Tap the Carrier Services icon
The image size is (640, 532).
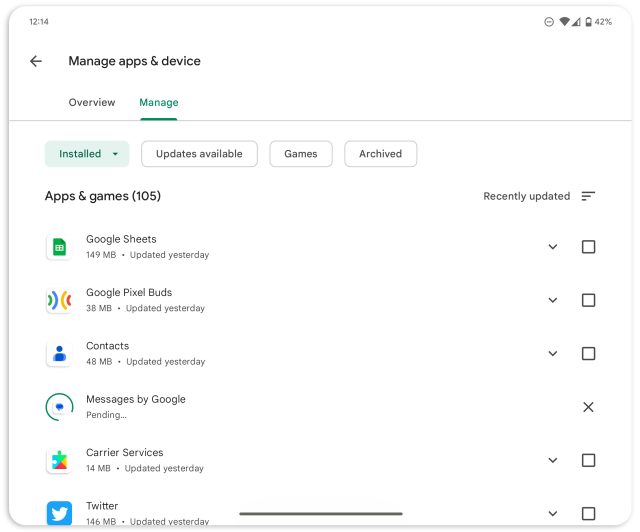click(x=59, y=460)
